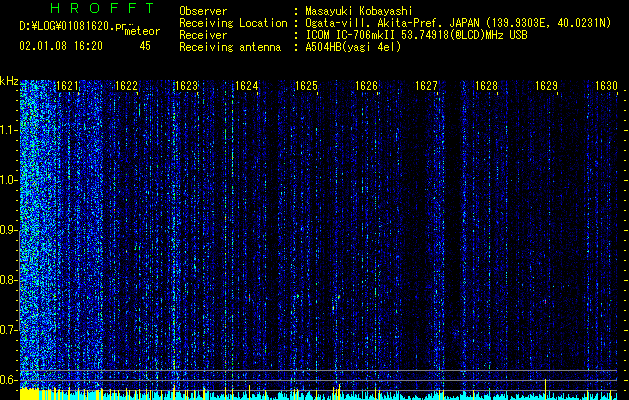The image size is (629, 400).
Task: Click the 1627 time marker
Action: pyautogui.click(x=426, y=86)
